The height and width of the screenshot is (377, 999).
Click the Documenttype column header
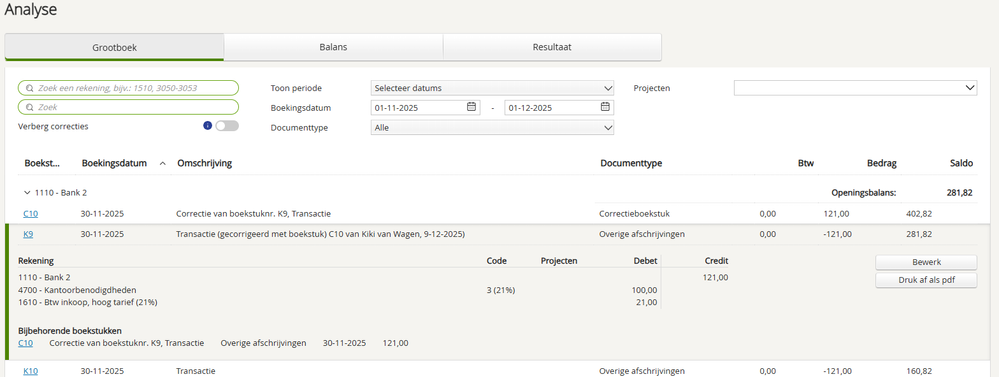coord(631,164)
